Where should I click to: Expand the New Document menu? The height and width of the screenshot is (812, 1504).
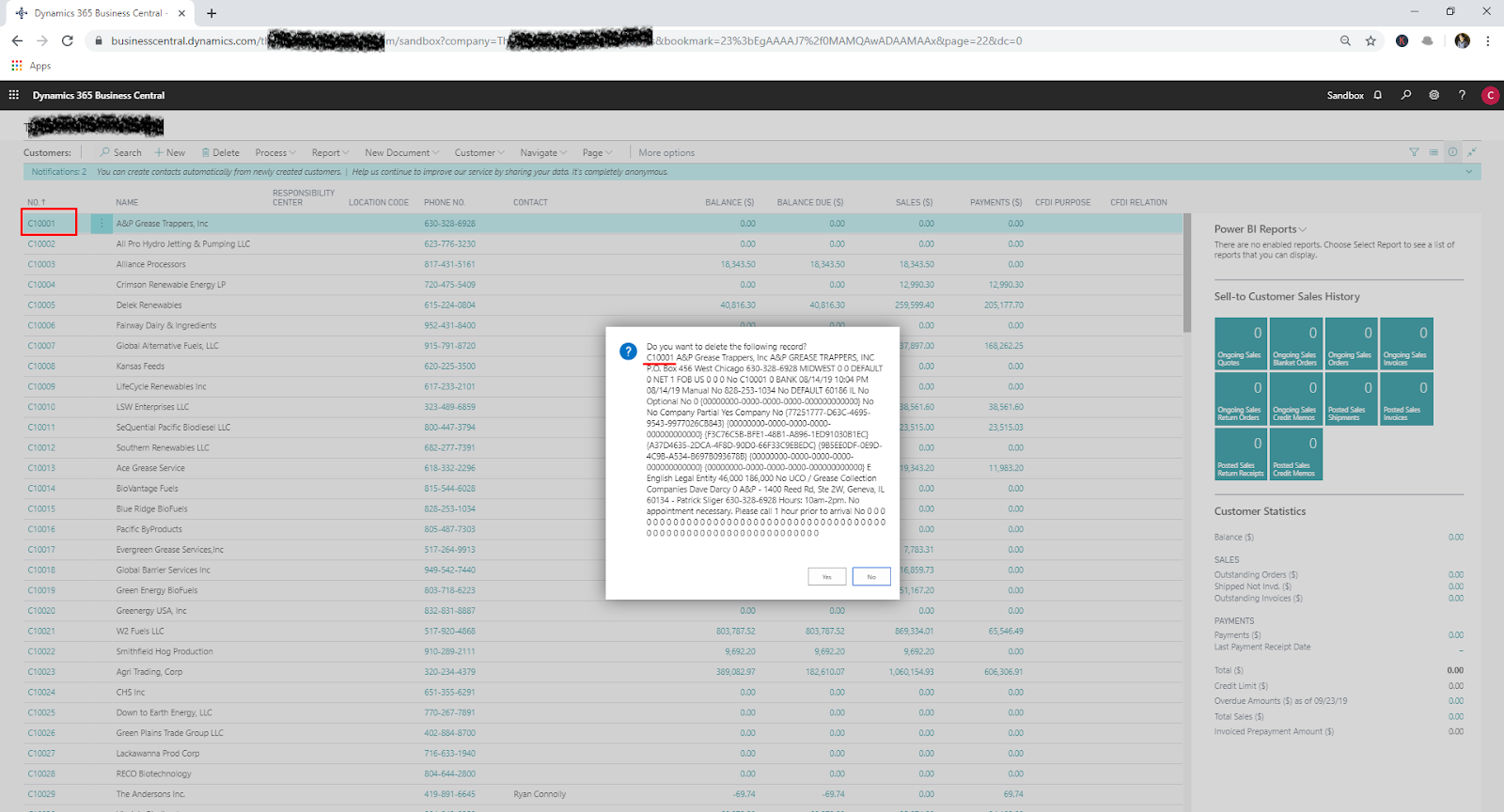(401, 152)
